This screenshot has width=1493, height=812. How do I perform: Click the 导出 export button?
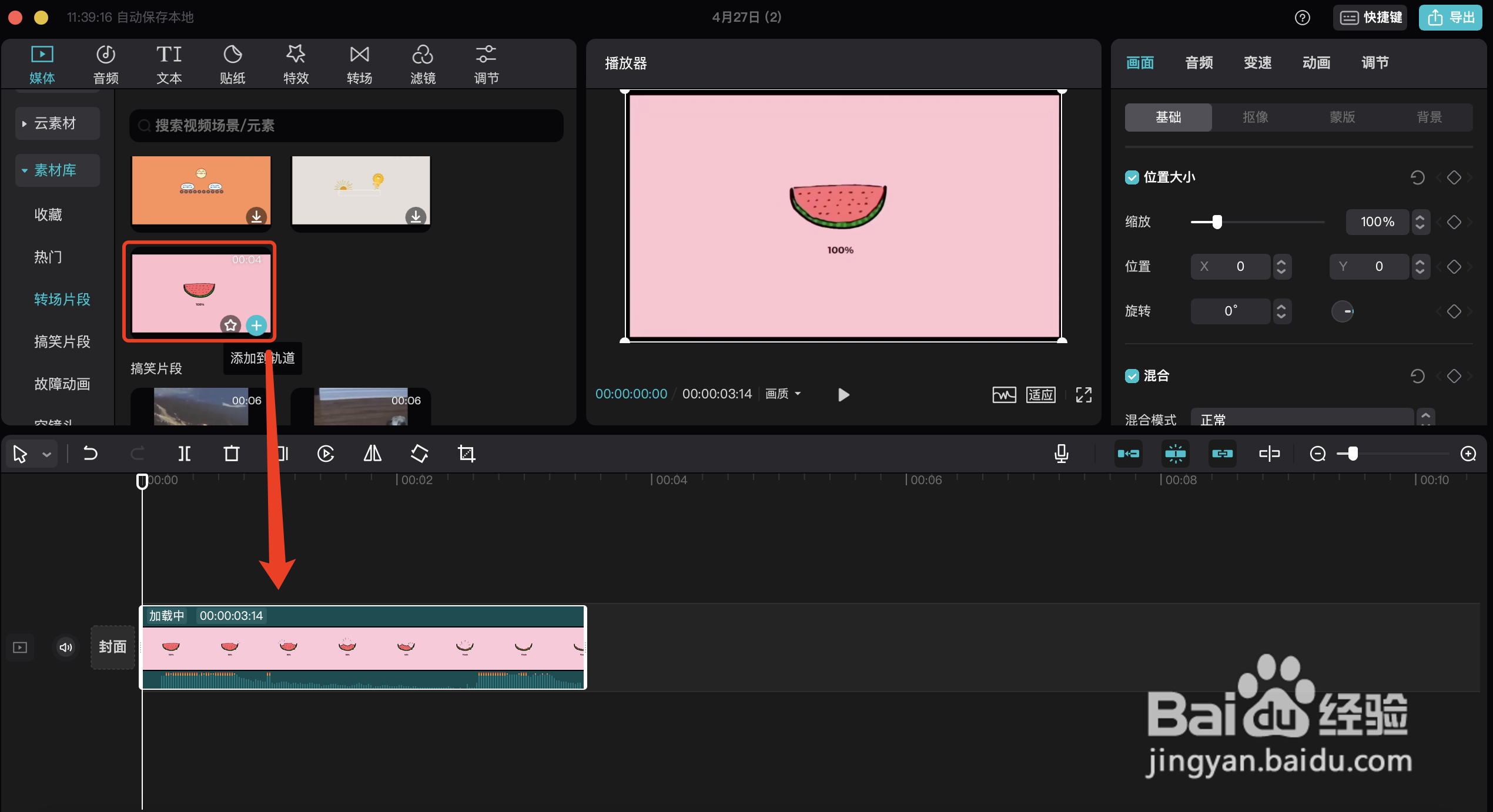tap(1450, 18)
